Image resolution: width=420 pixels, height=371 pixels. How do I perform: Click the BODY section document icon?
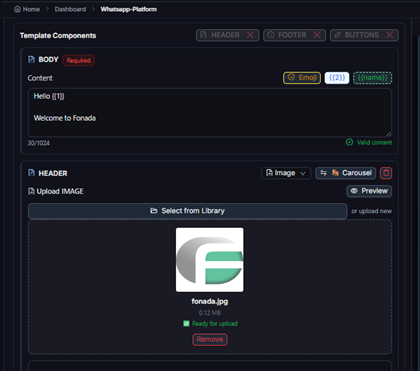(31, 60)
